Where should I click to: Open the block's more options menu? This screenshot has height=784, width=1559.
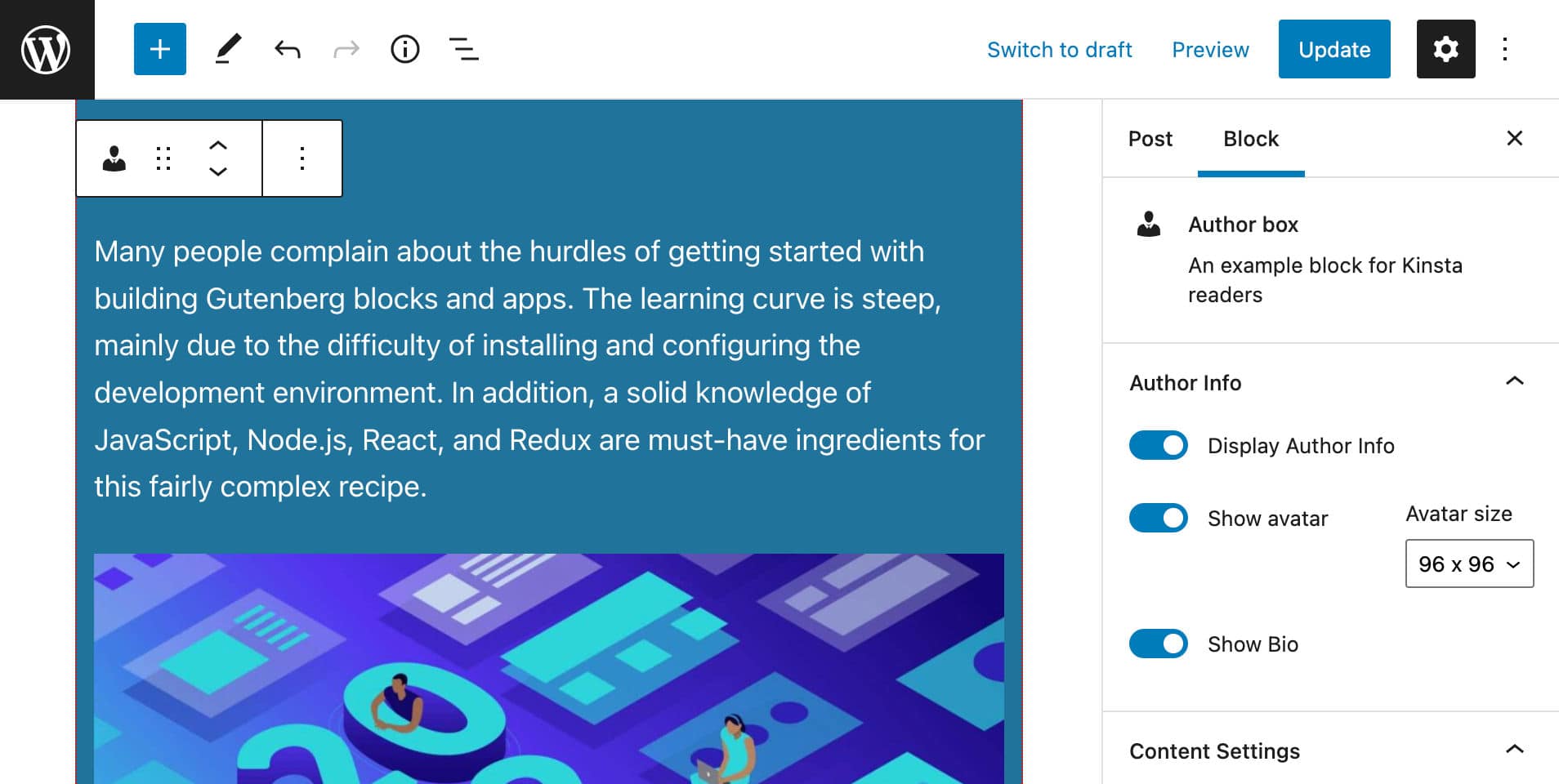point(302,158)
